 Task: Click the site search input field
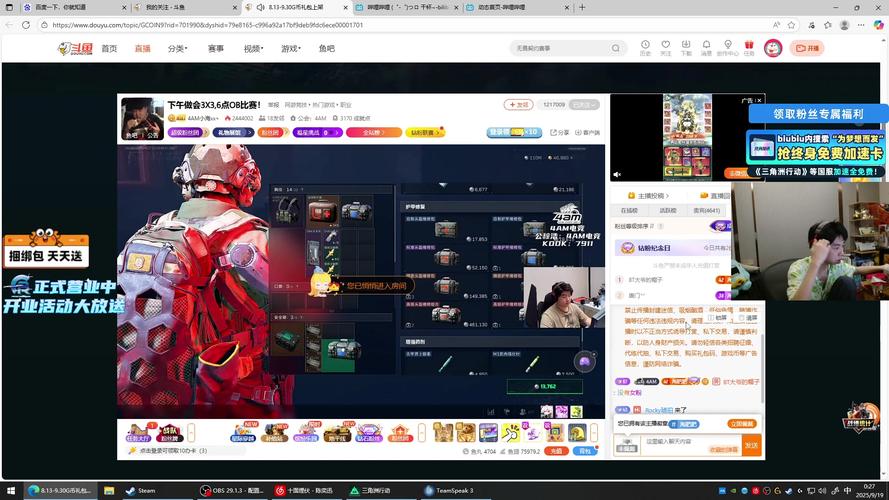click(555, 48)
